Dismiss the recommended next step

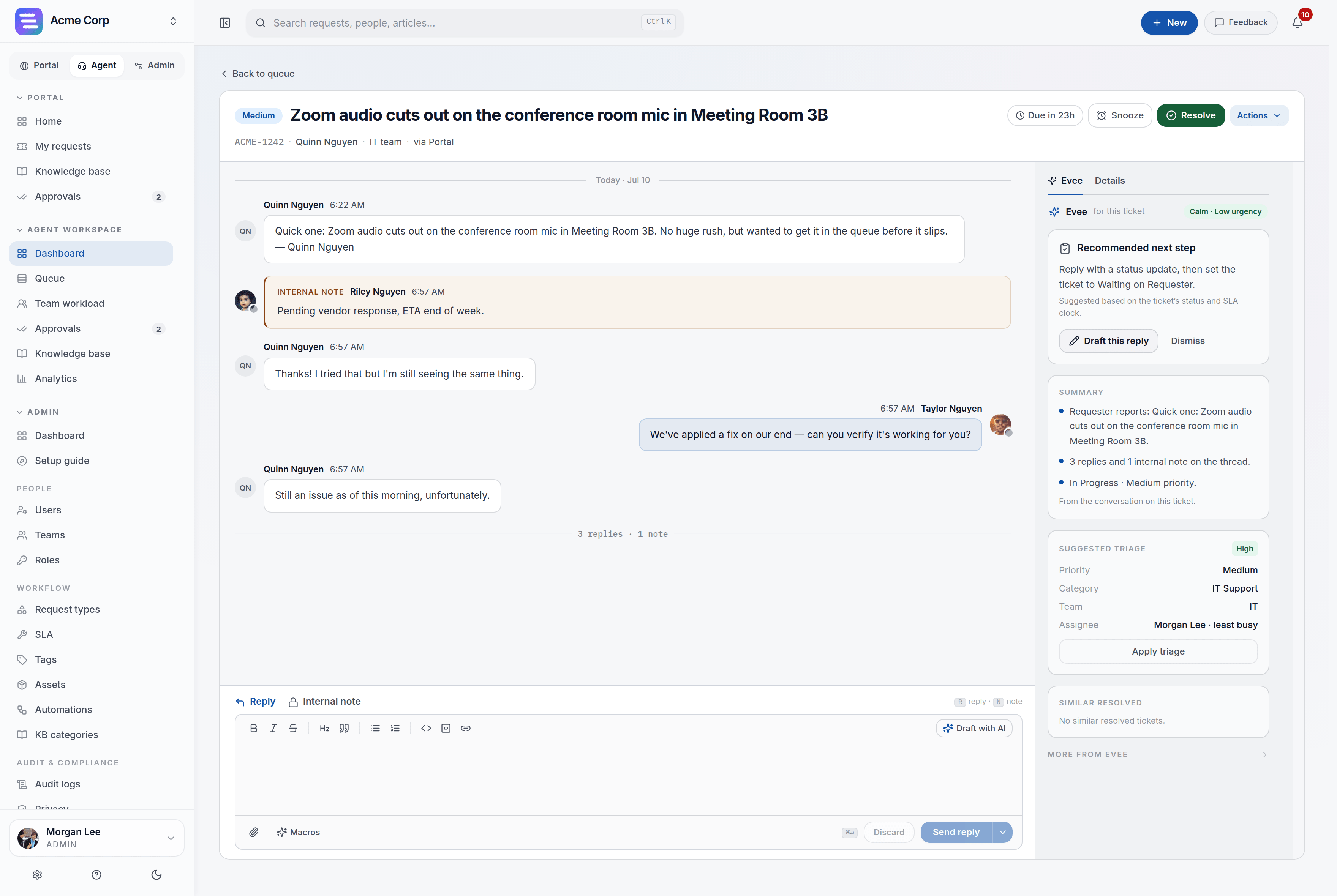1187,341
